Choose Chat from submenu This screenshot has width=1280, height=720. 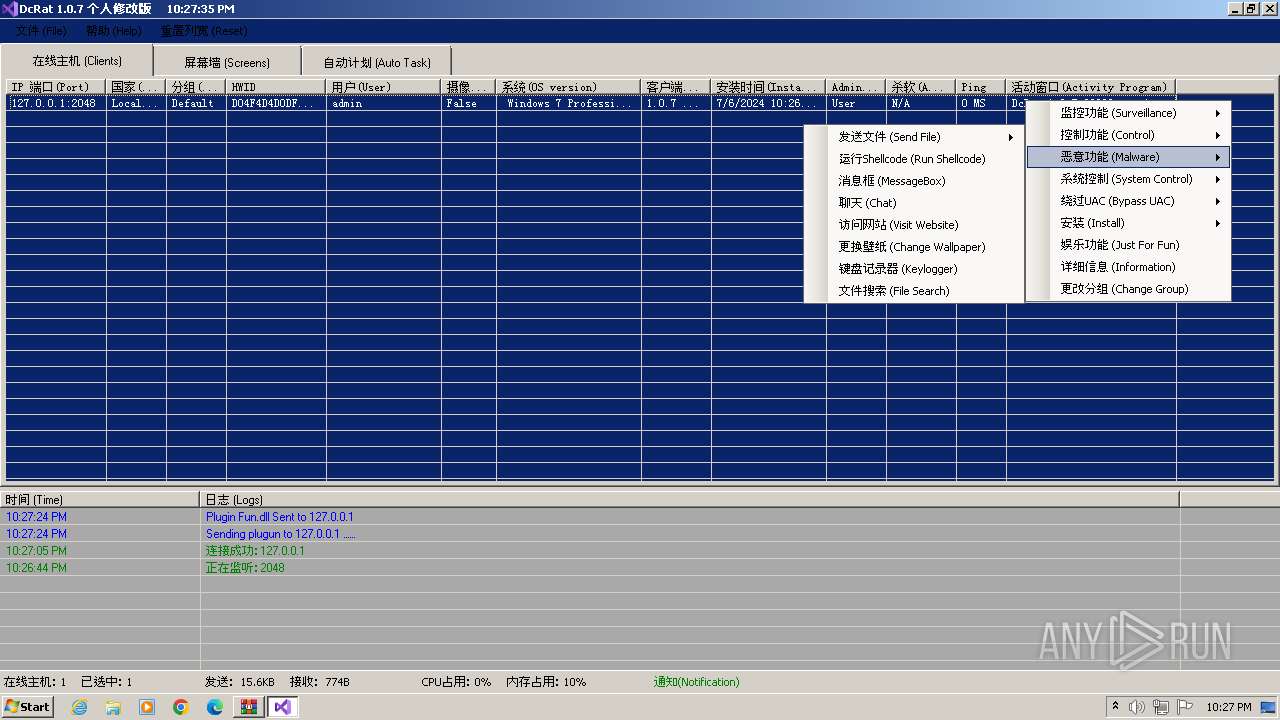pyautogui.click(x=914, y=203)
